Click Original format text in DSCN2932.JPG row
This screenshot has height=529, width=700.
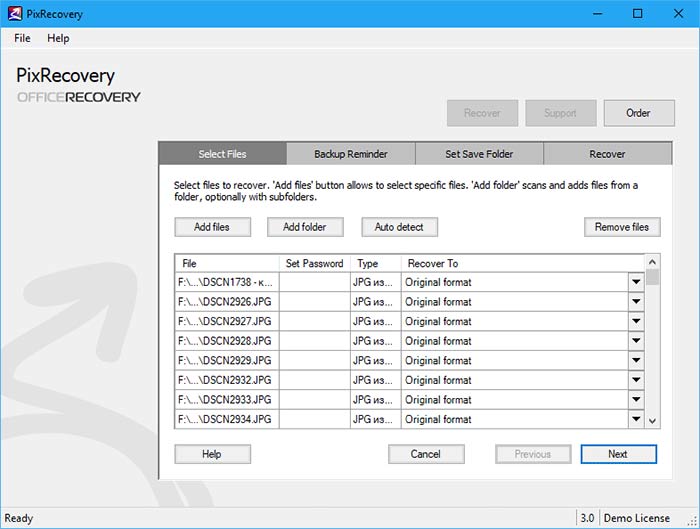click(438, 380)
